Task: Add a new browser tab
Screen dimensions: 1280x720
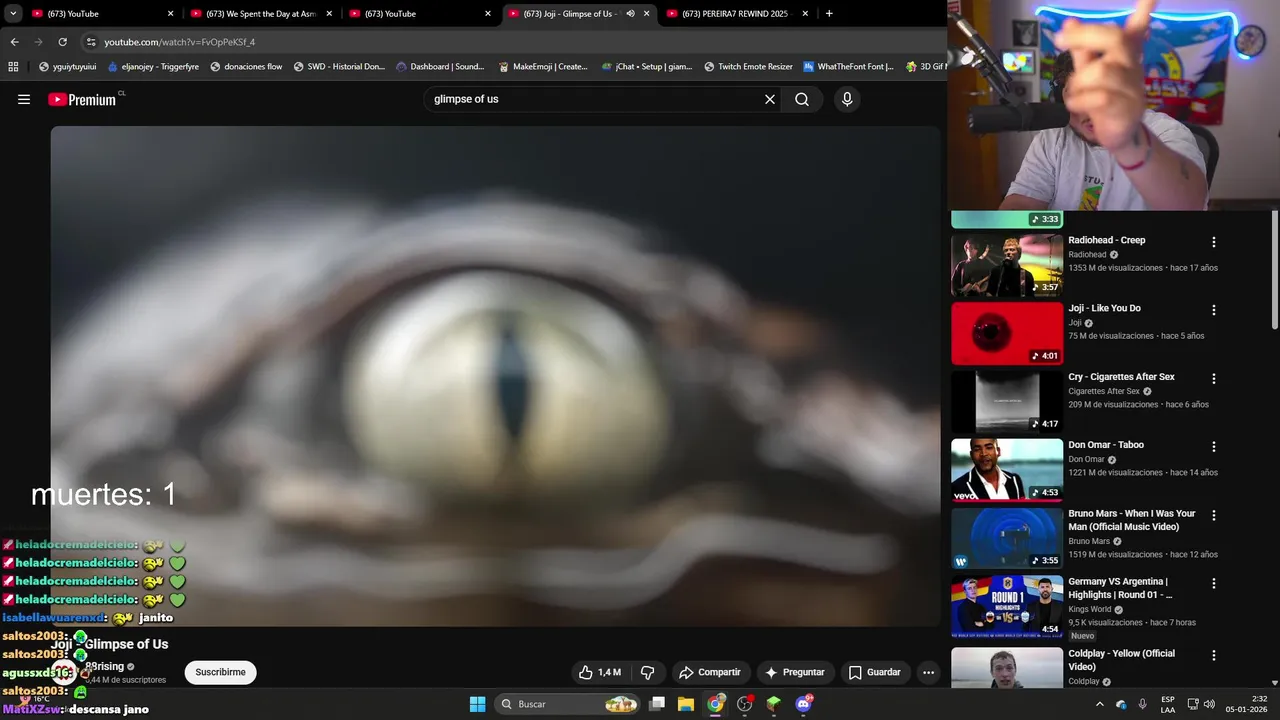Action: pos(829,14)
